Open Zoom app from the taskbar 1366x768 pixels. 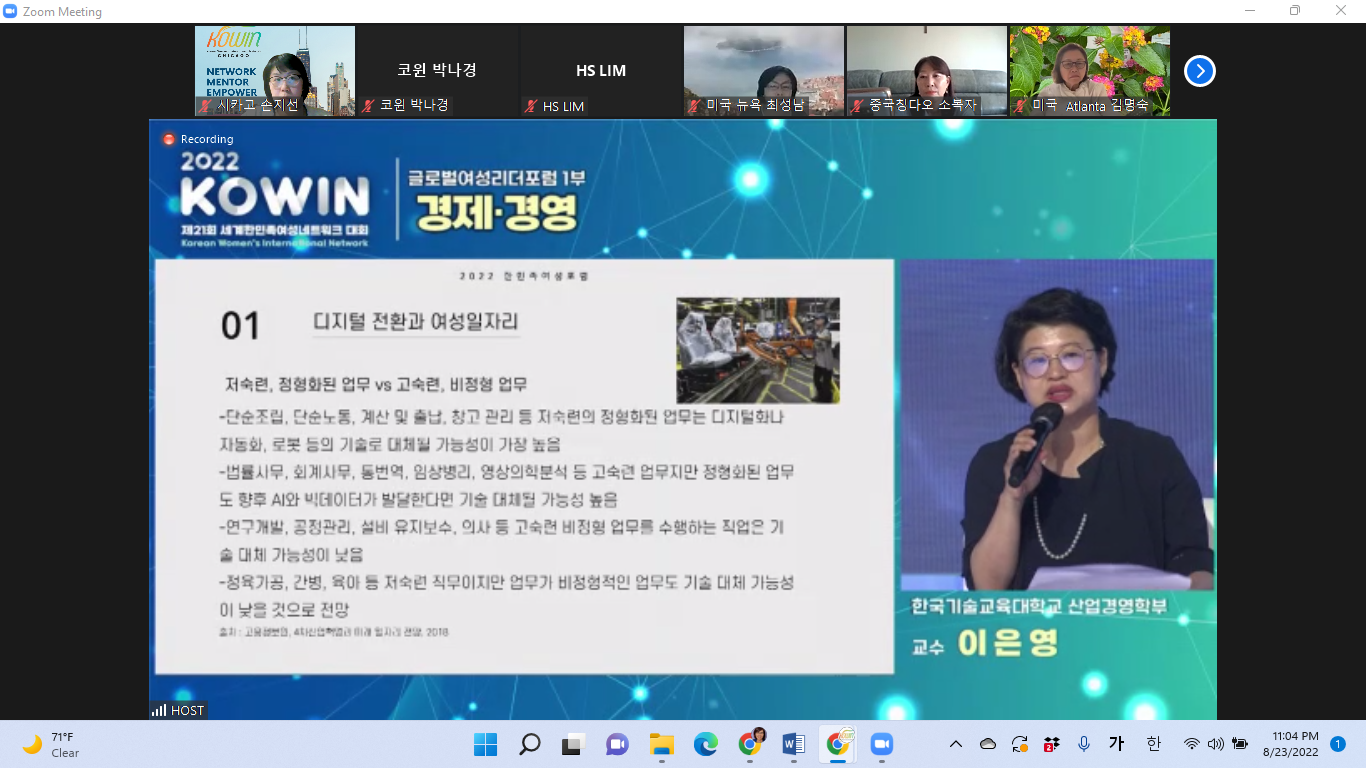[x=881, y=744]
